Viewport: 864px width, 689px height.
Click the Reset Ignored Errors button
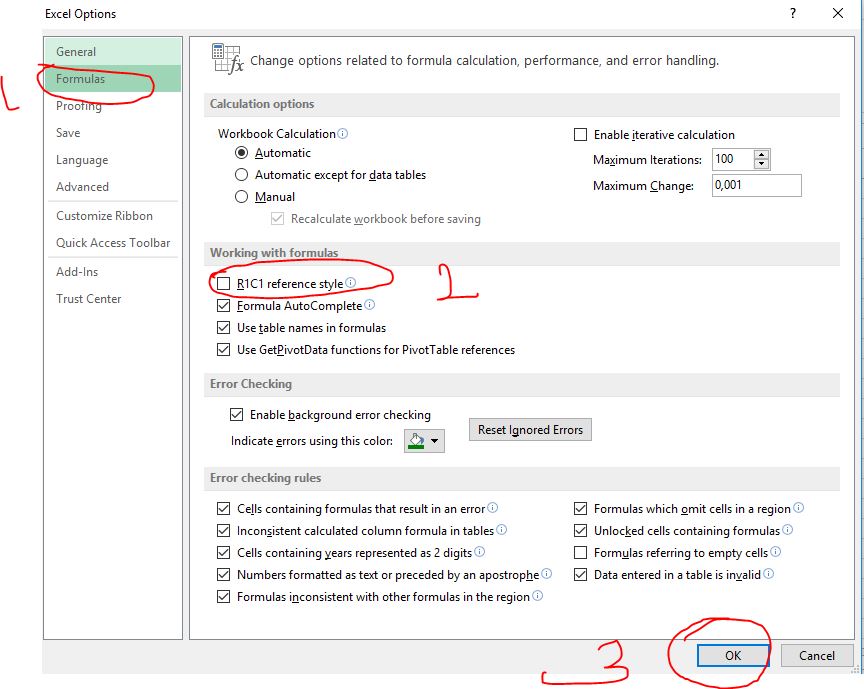[530, 429]
